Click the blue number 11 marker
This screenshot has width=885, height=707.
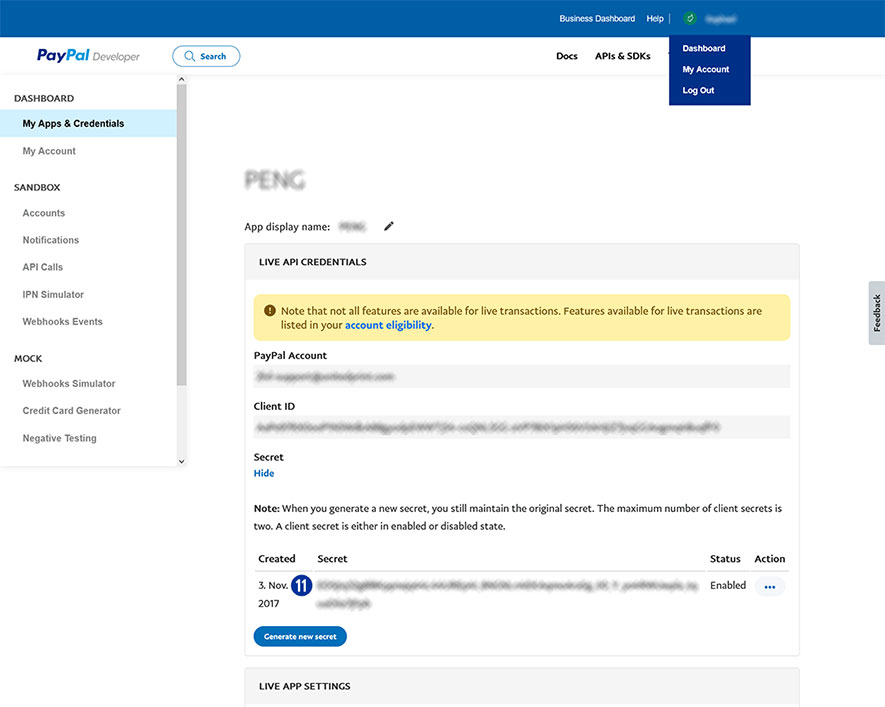pos(302,586)
